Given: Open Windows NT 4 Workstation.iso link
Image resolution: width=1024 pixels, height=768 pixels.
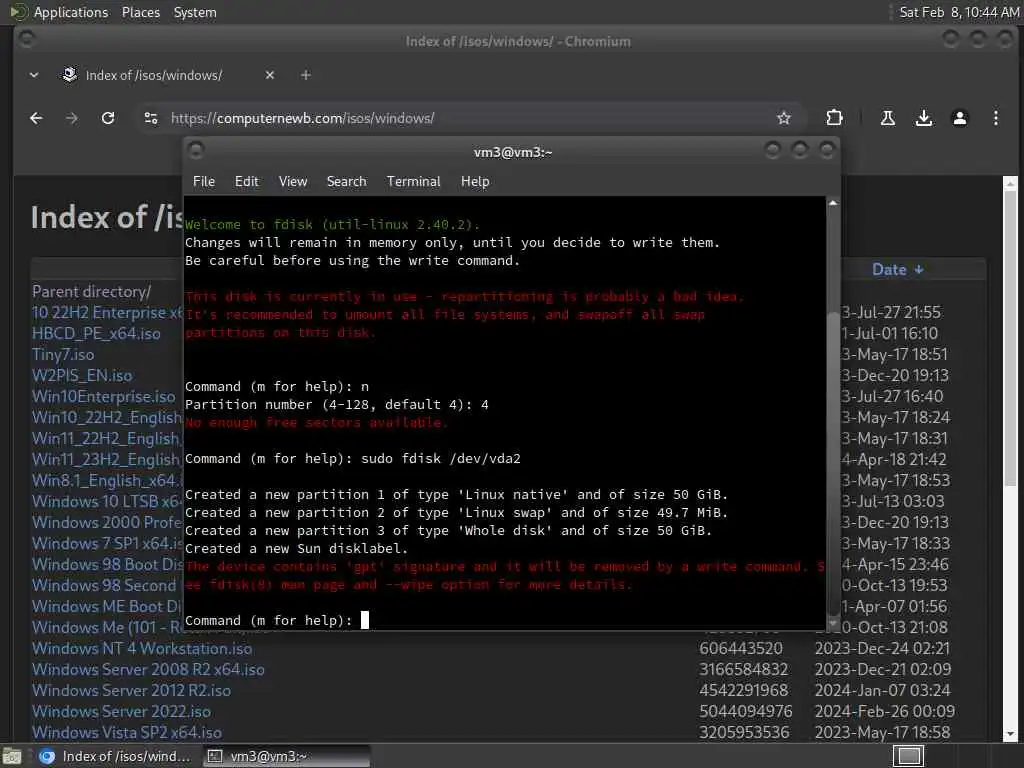Looking at the screenshot, I should point(142,648).
